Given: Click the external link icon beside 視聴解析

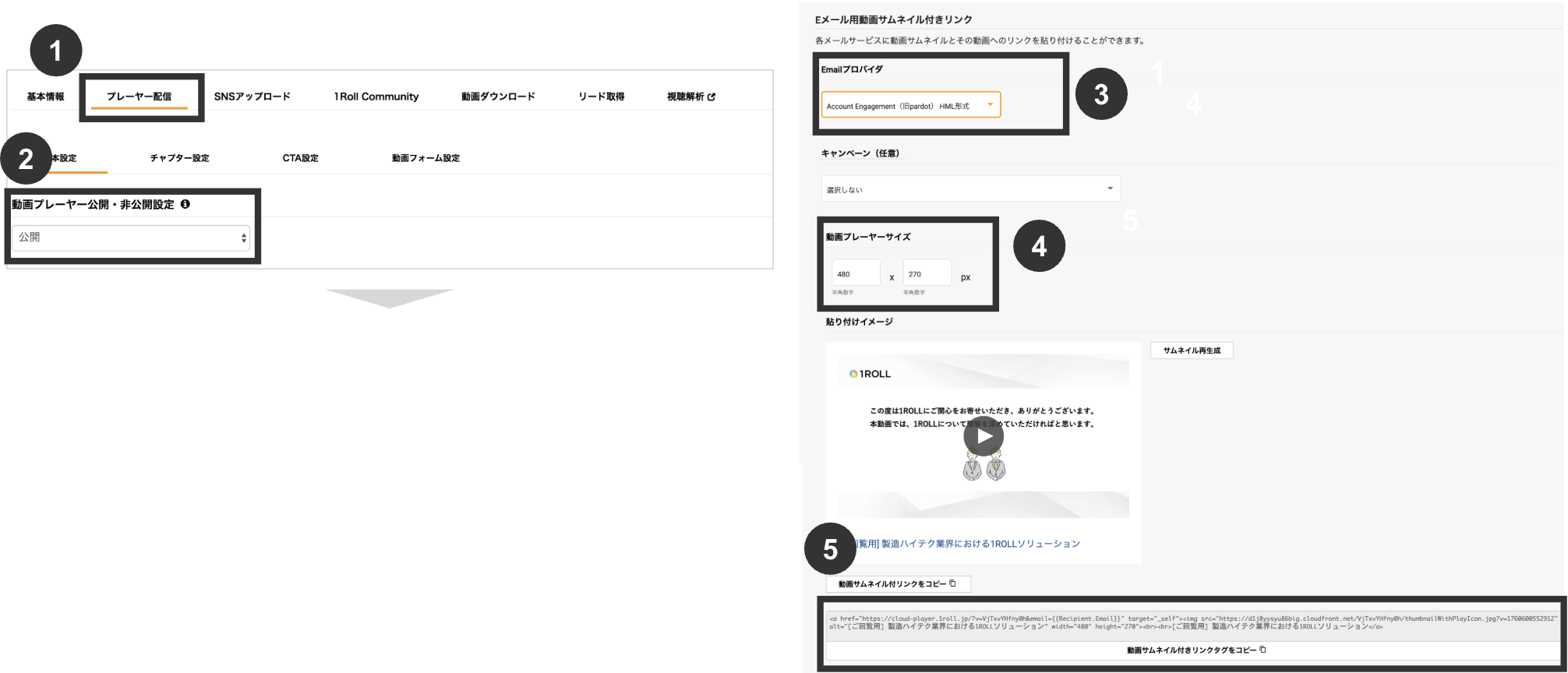Looking at the screenshot, I should 711,97.
